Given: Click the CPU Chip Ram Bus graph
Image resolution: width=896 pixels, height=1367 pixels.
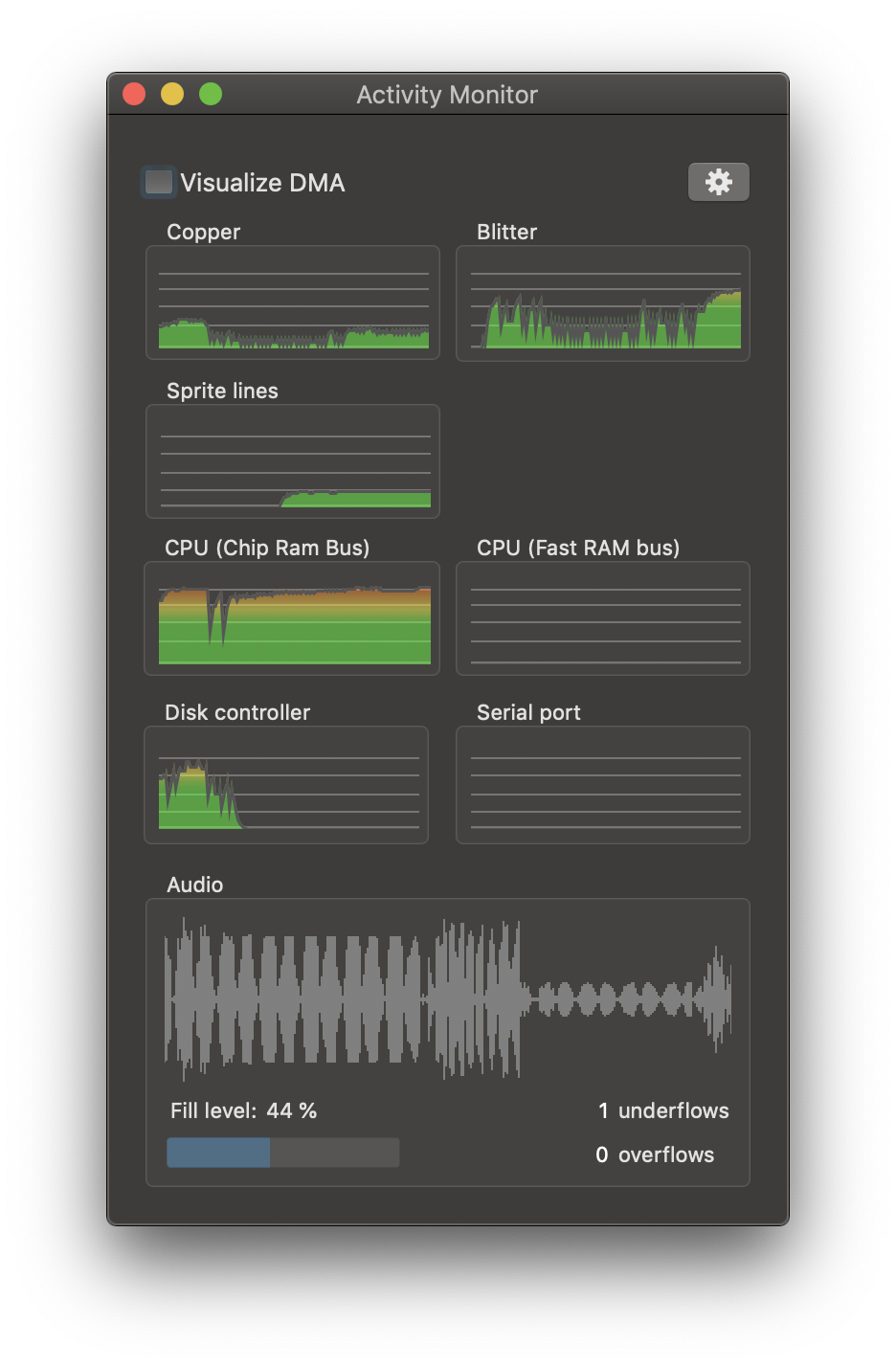Looking at the screenshot, I should click(x=292, y=618).
